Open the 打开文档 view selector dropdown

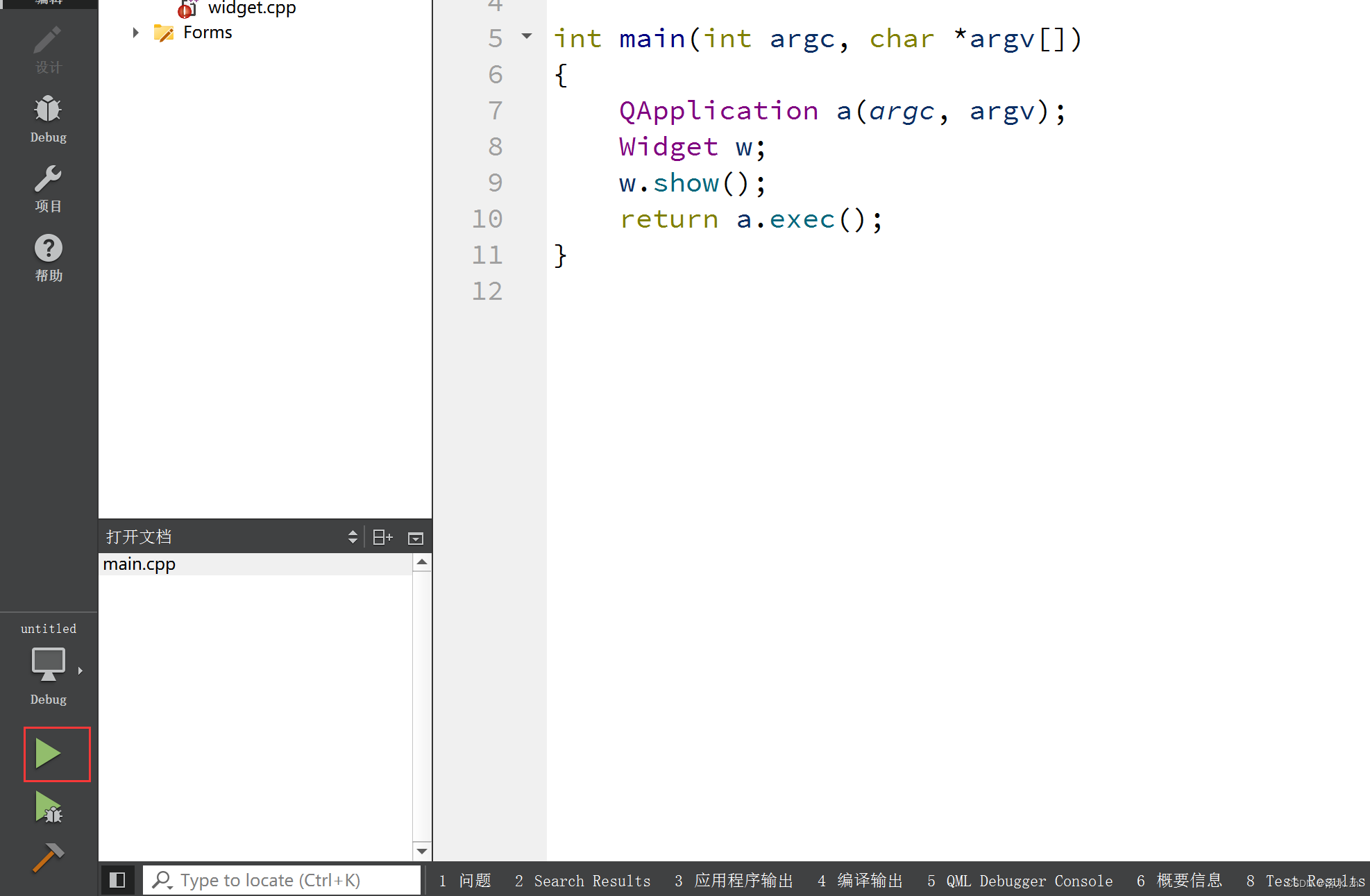(353, 537)
